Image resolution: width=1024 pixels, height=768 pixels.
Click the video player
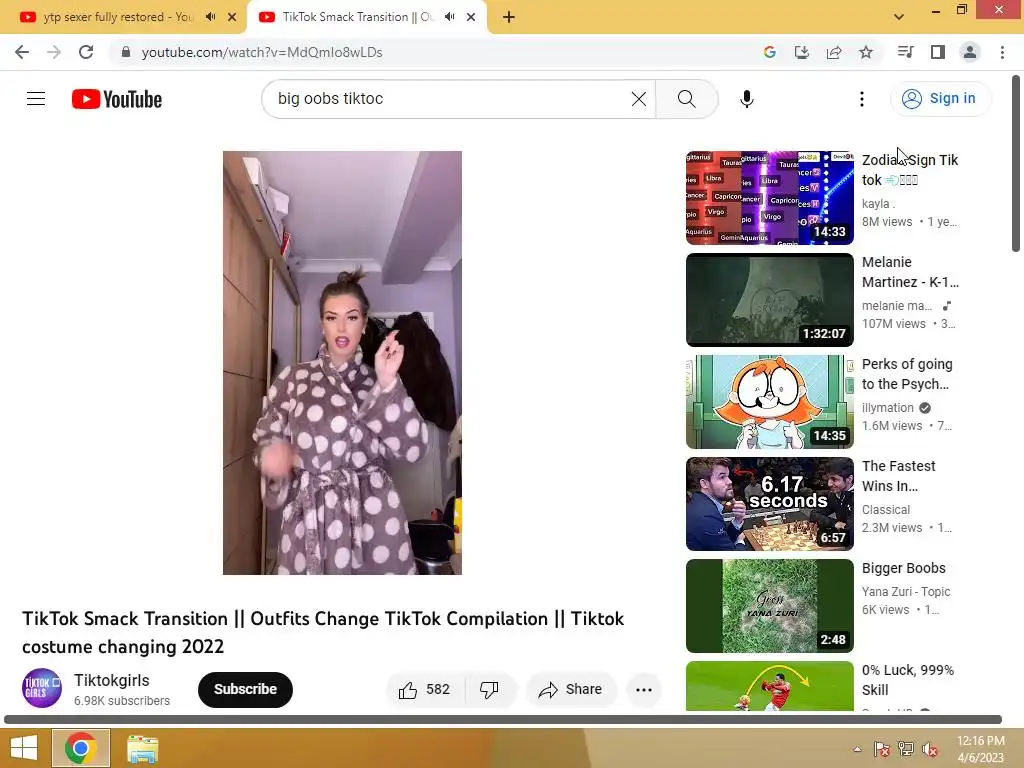point(342,363)
